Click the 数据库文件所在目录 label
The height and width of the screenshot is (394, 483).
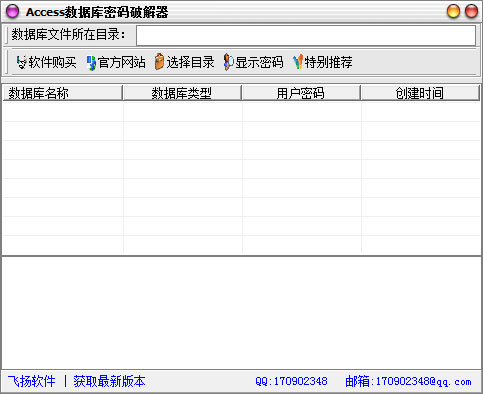point(68,34)
